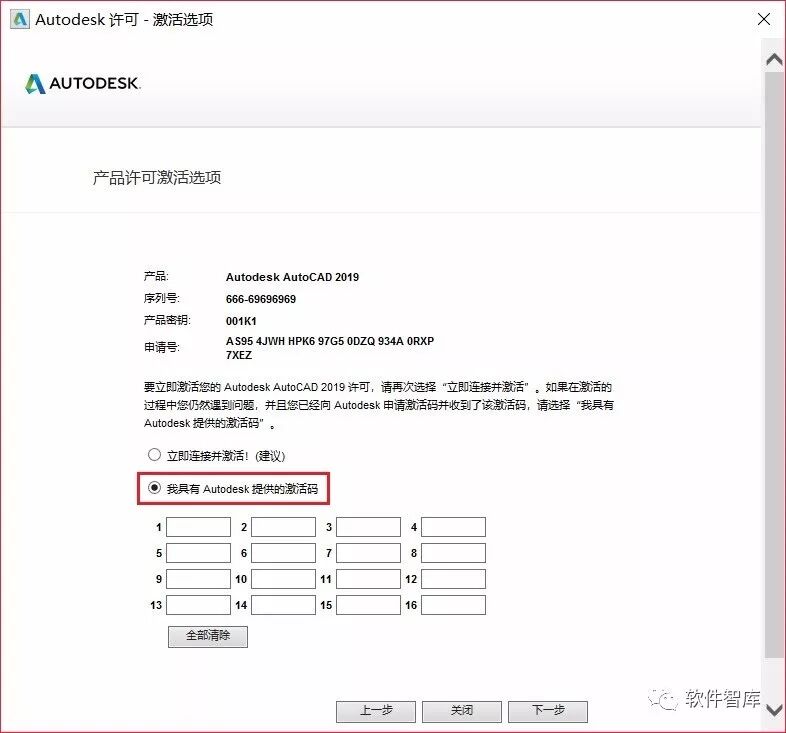This screenshot has width=786, height=733.
Task: Click the scrollbar up arrow
Action: (x=774, y=60)
